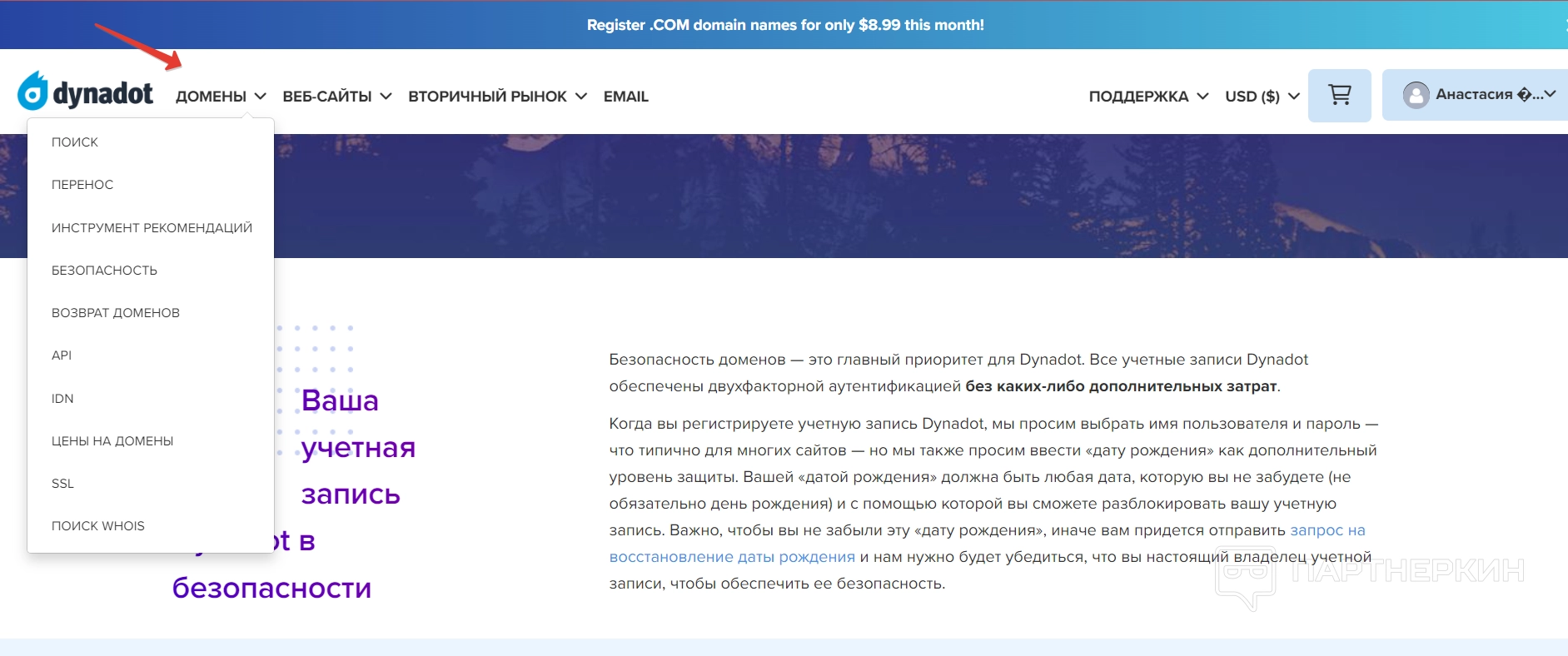Expand the ПОДДЕРЖКА menu
1568x656 pixels.
1148,97
